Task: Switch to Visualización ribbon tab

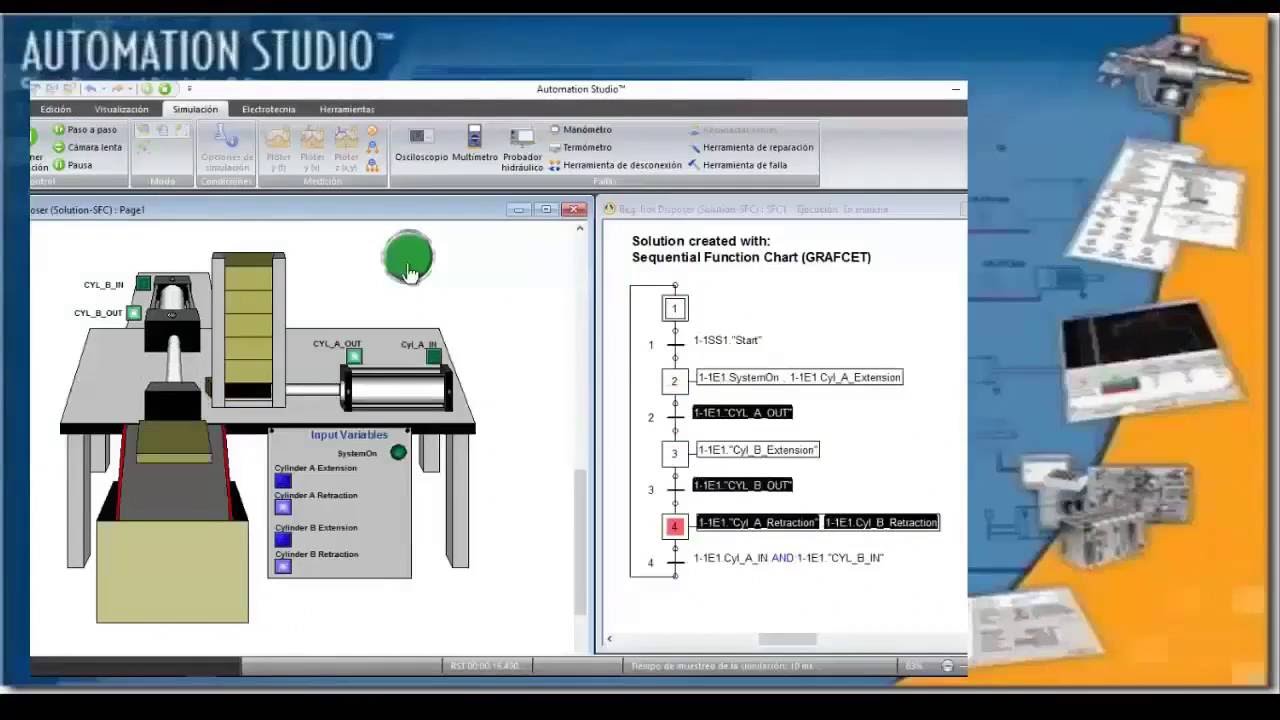Action: tap(121, 109)
